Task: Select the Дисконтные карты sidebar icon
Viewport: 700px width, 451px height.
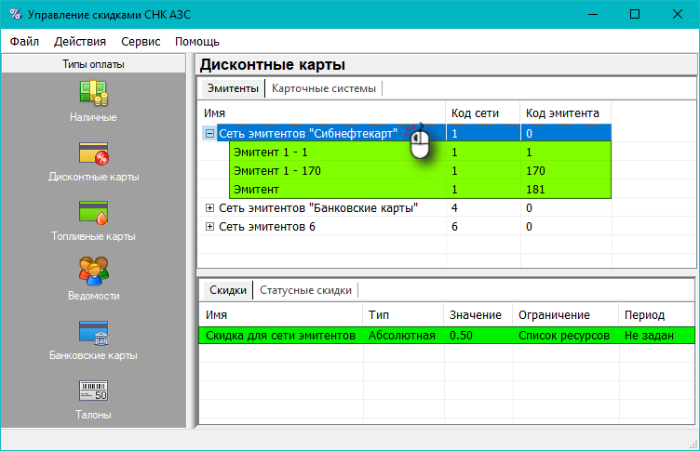Action: coord(93,154)
